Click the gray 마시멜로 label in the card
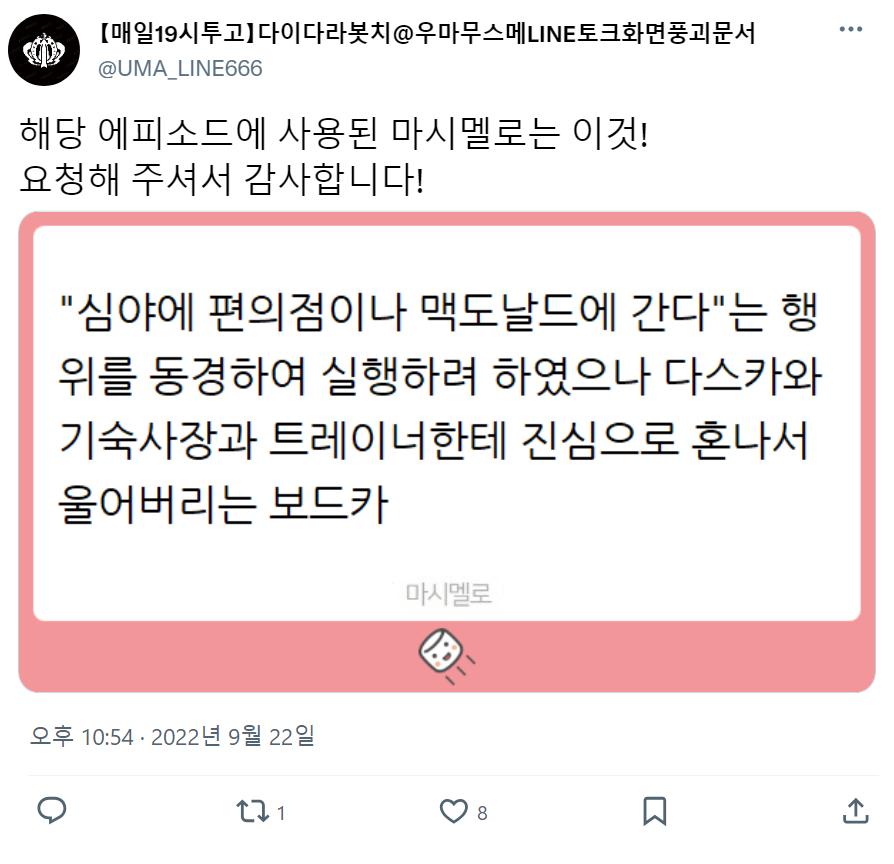Image resolution: width=894 pixels, height=864 pixels. click(448, 594)
